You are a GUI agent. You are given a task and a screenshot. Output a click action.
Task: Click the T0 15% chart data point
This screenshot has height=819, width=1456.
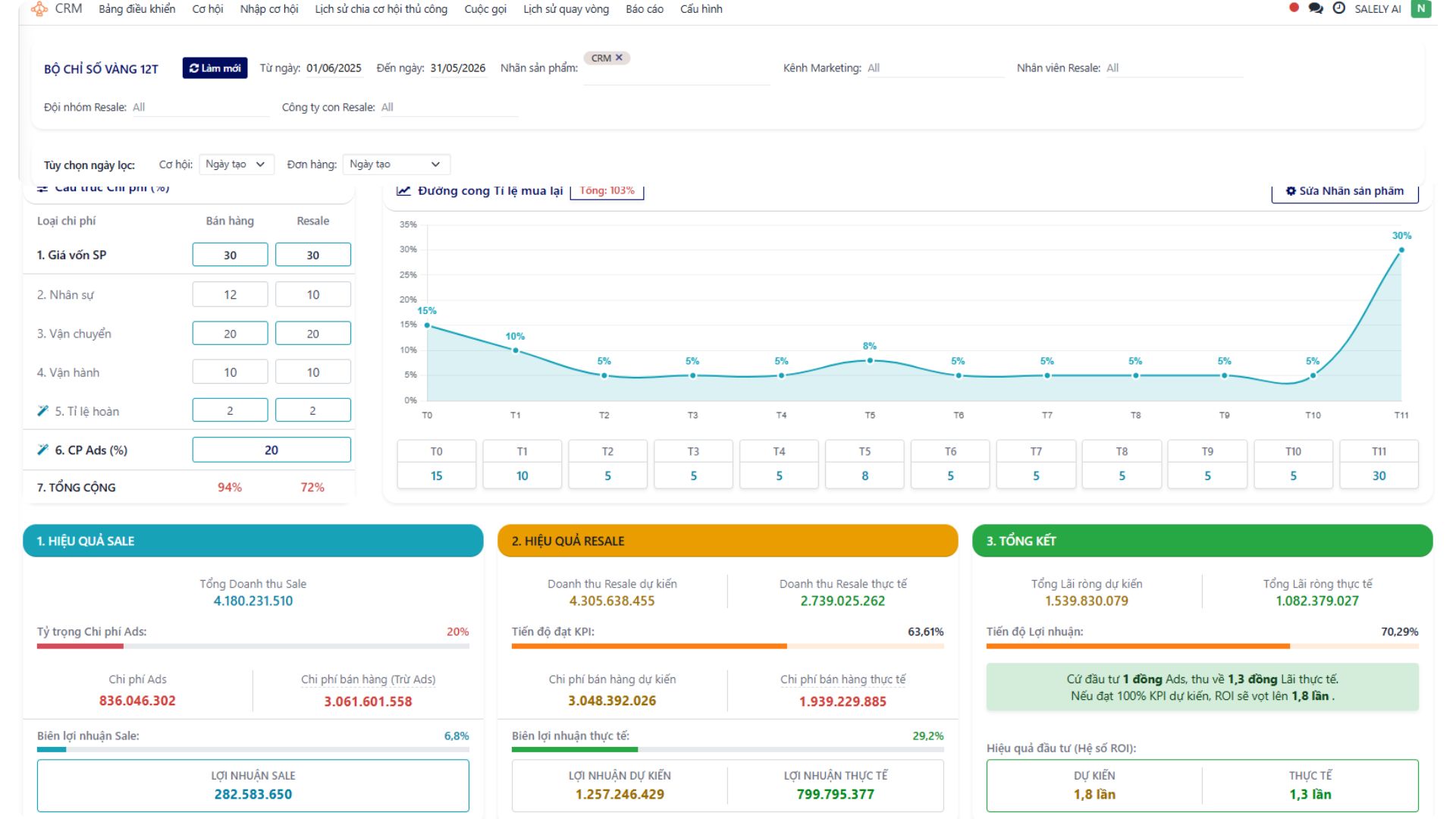click(428, 325)
